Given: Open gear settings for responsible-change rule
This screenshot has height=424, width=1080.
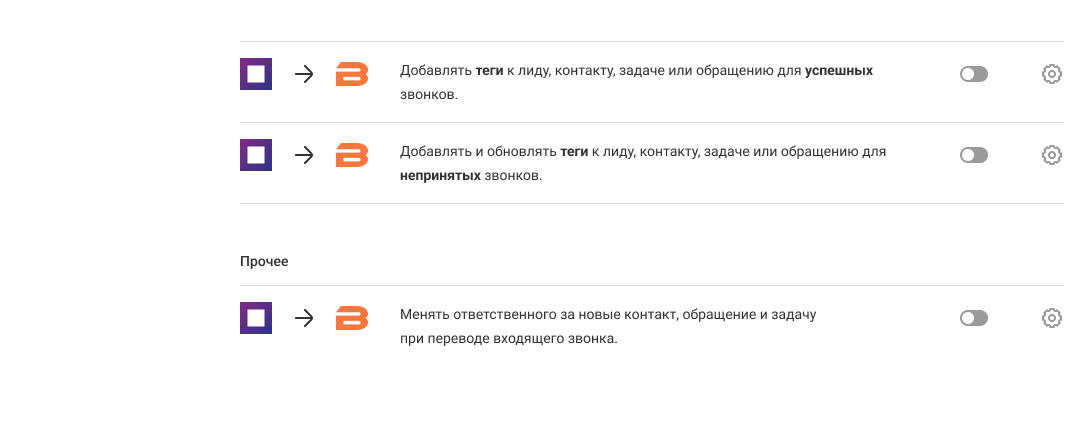Looking at the screenshot, I should pyautogui.click(x=1051, y=318).
